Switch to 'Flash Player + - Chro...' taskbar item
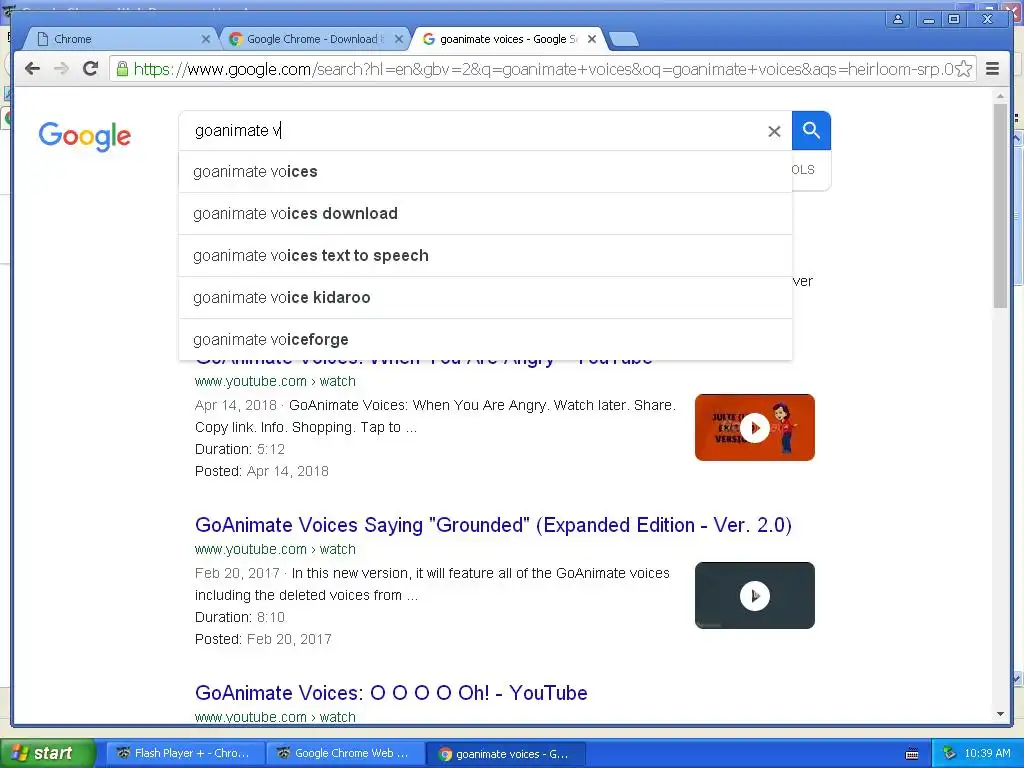The height and width of the screenshot is (768, 1024). tap(186, 754)
